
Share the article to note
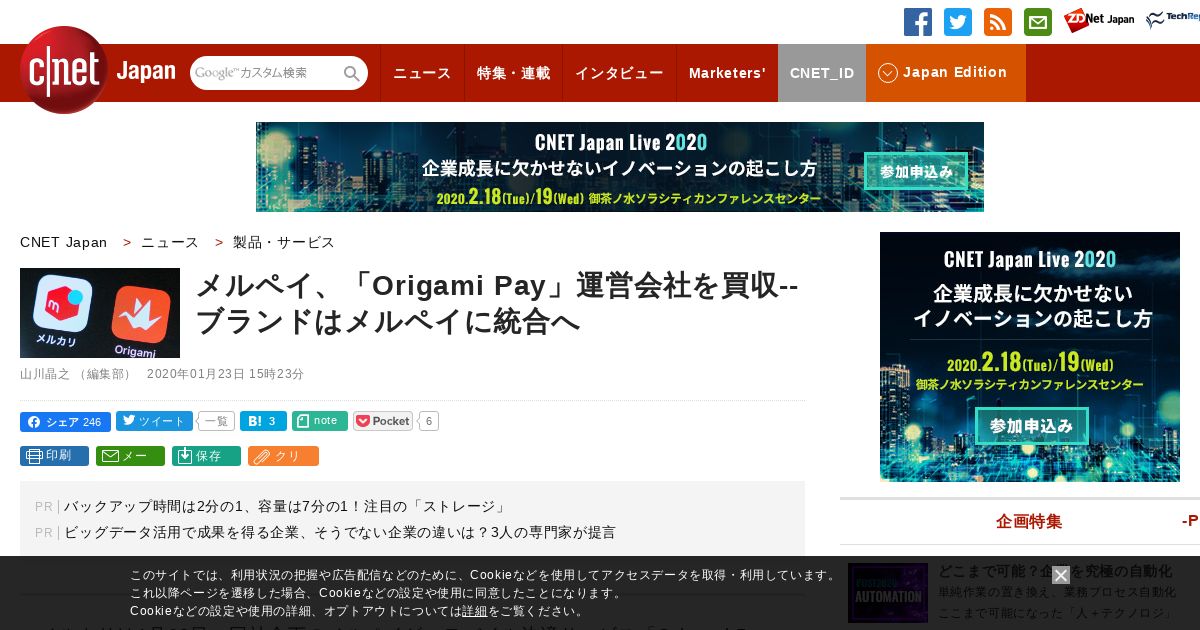(320, 421)
